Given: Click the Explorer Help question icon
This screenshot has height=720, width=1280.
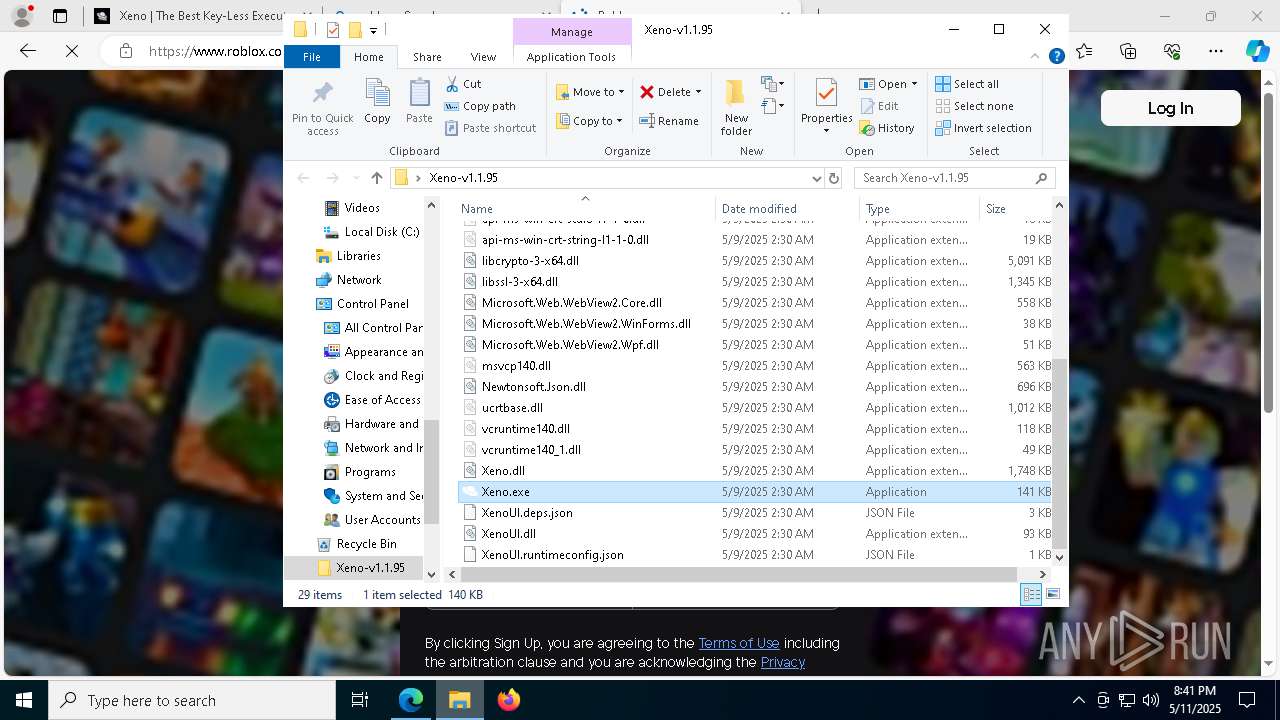Looking at the screenshot, I should tap(1056, 57).
